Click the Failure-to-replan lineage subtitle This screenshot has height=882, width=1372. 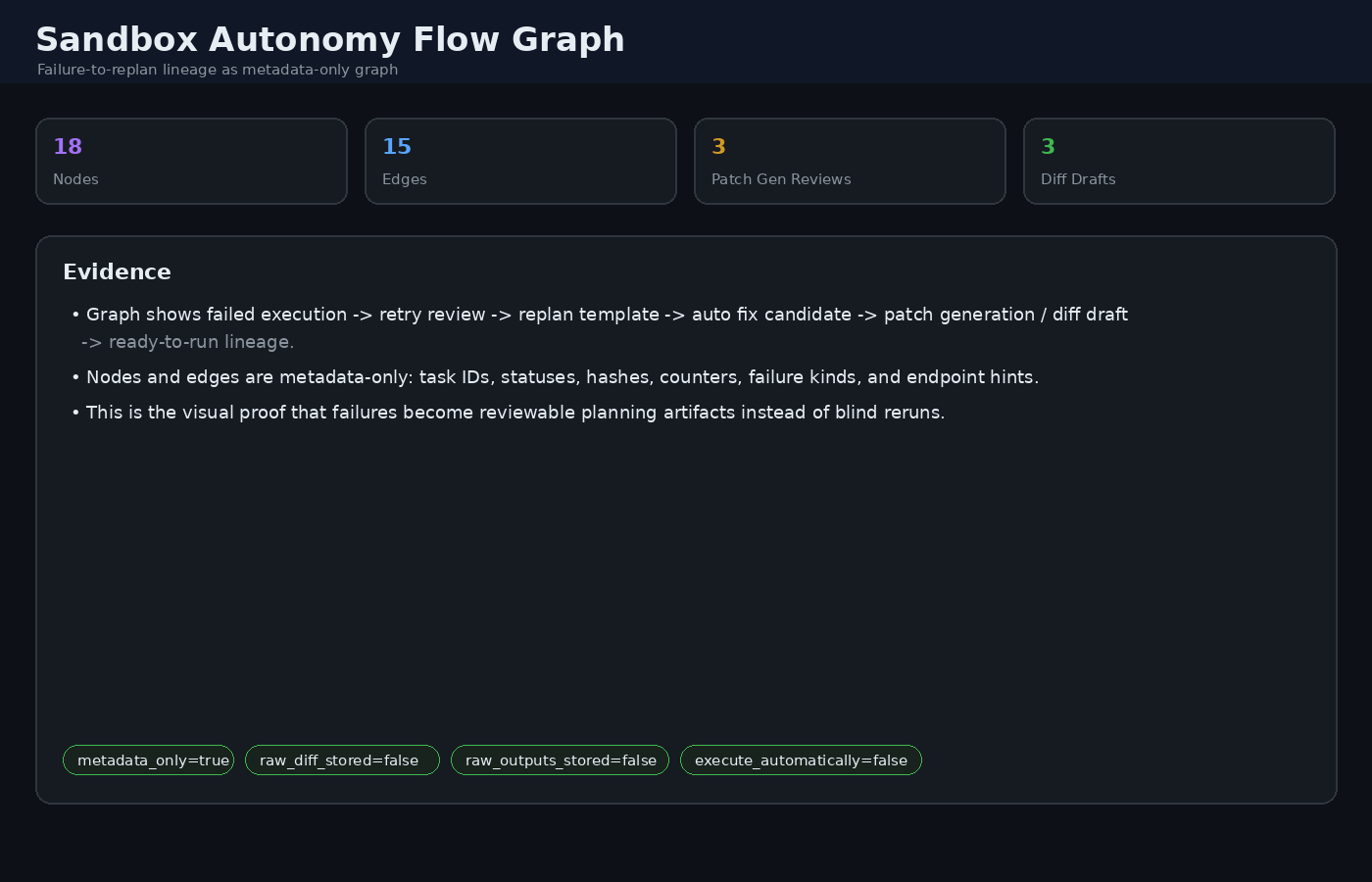coord(218,70)
